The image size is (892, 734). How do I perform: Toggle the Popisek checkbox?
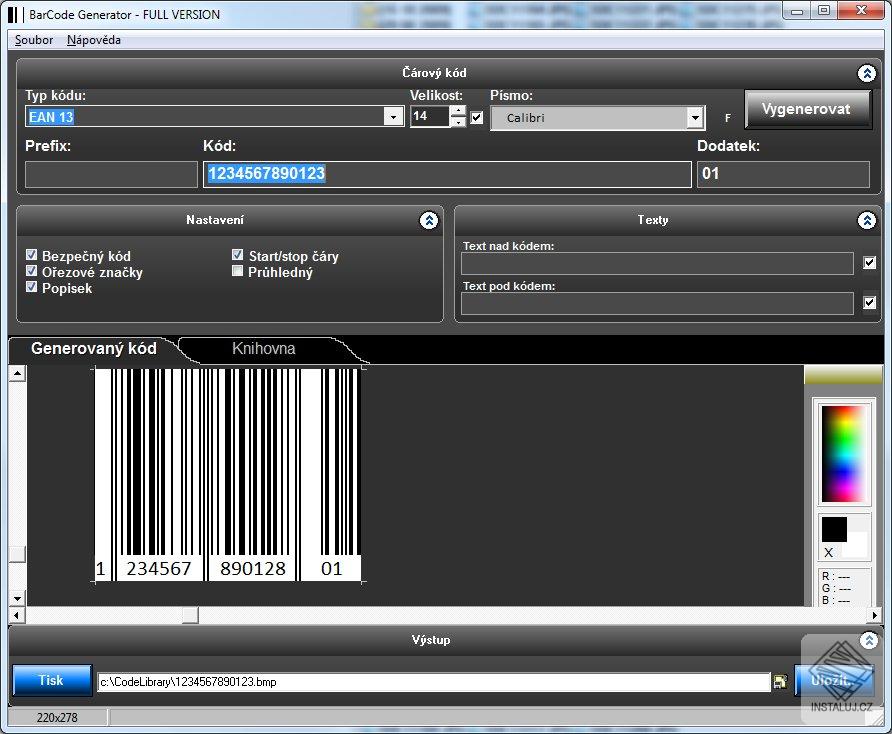[32, 288]
